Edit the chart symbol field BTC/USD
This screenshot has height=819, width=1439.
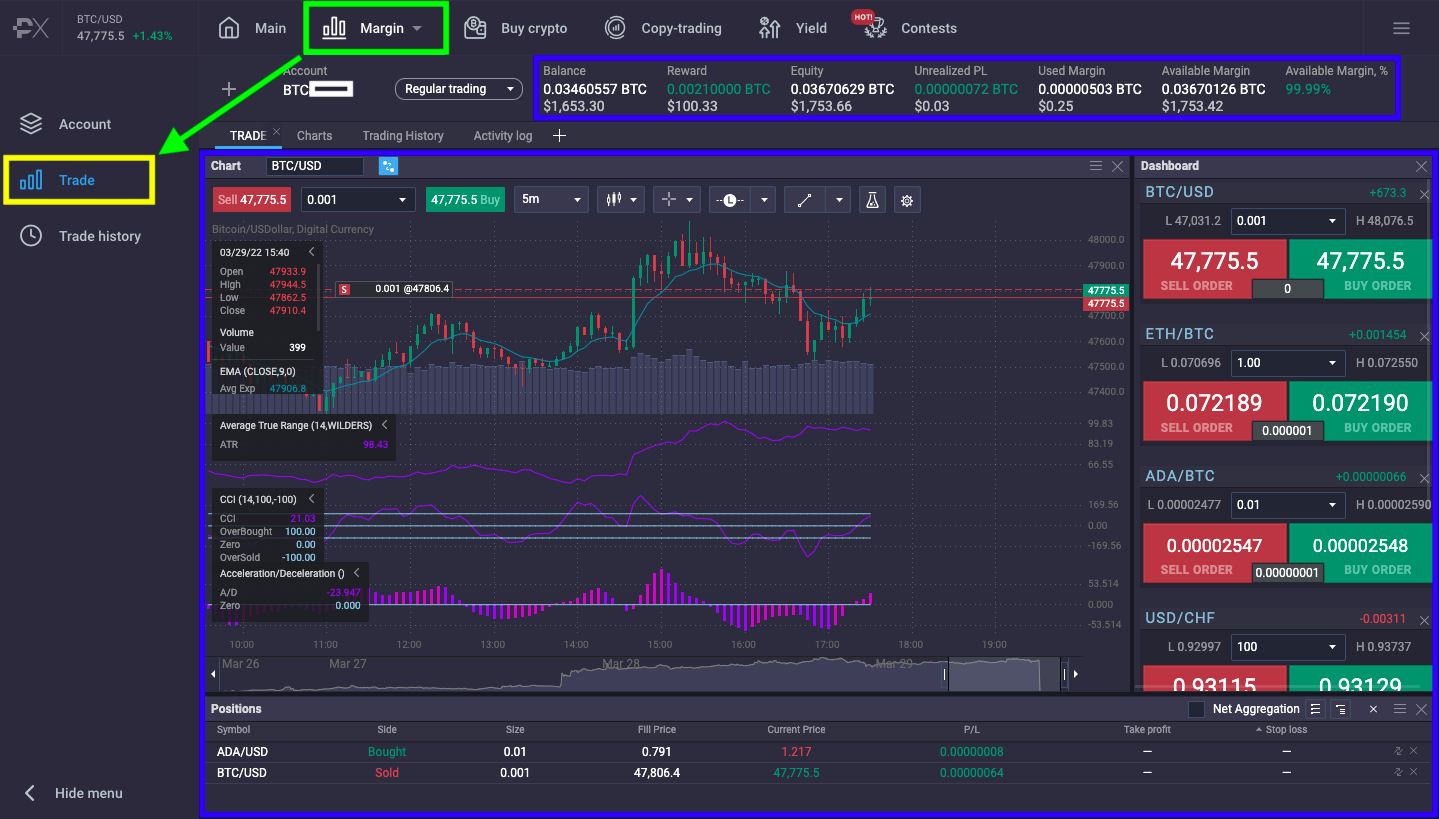pos(315,166)
